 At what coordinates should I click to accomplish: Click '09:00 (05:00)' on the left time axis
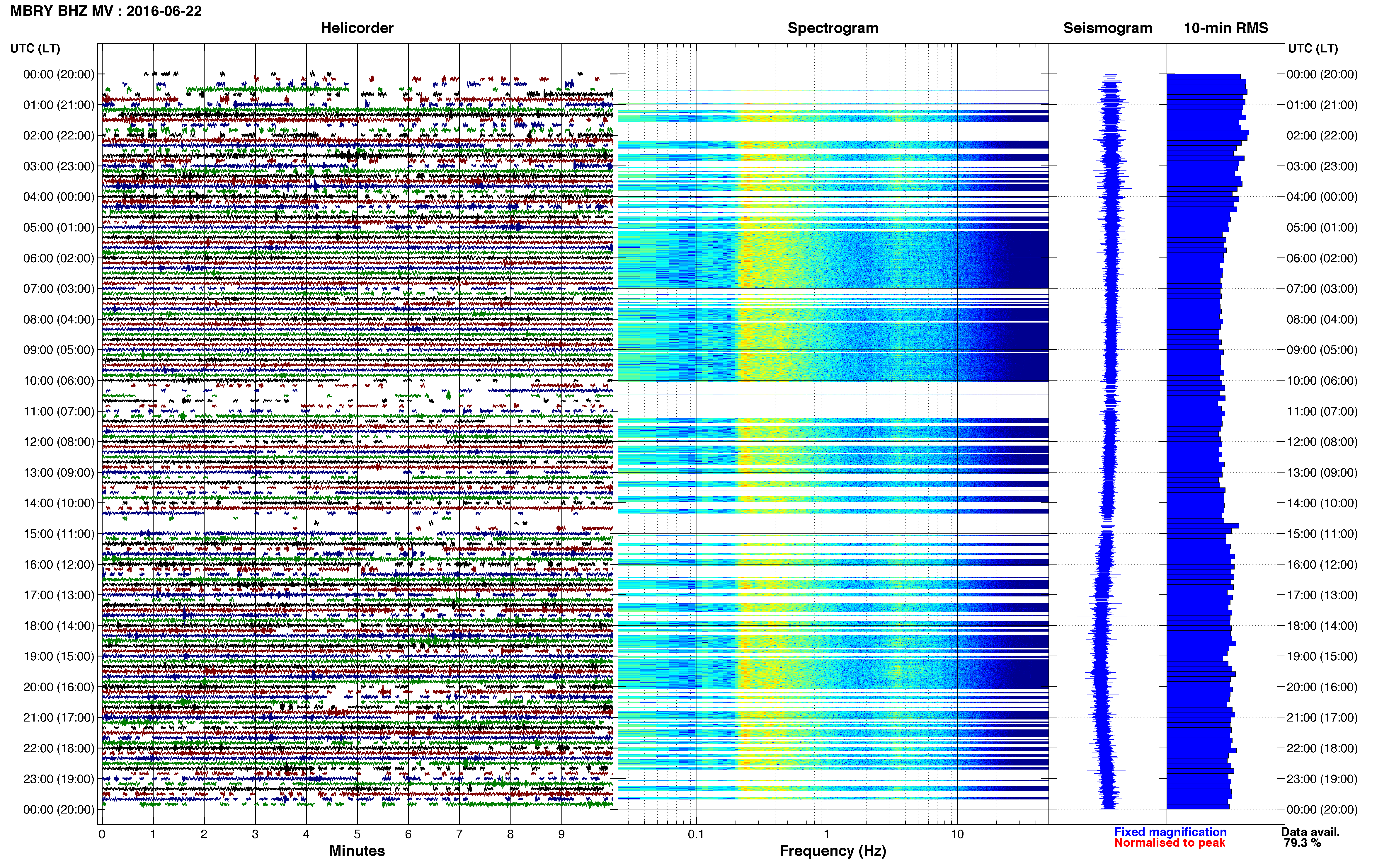coord(59,350)
